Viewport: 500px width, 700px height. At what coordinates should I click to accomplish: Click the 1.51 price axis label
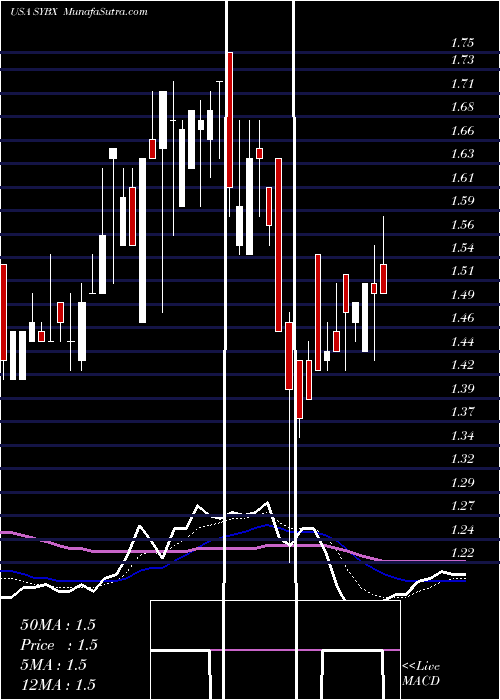(x=462, y=271)
